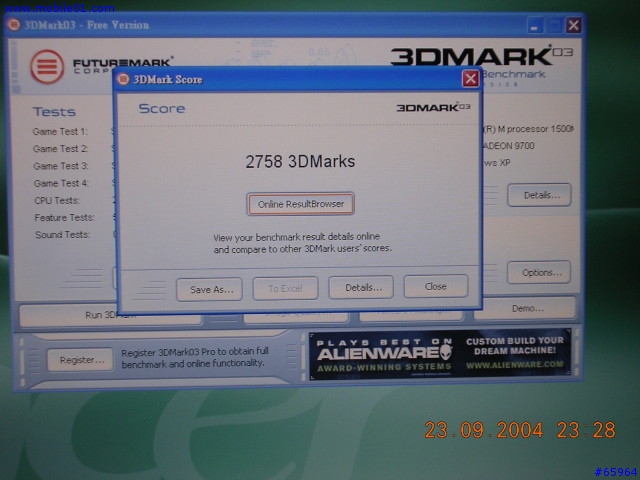This screenshot has height=480, width=640.
Task: Click the 'CPU Tests:' label
Action: pyautogui.click(x=57, y=200)
